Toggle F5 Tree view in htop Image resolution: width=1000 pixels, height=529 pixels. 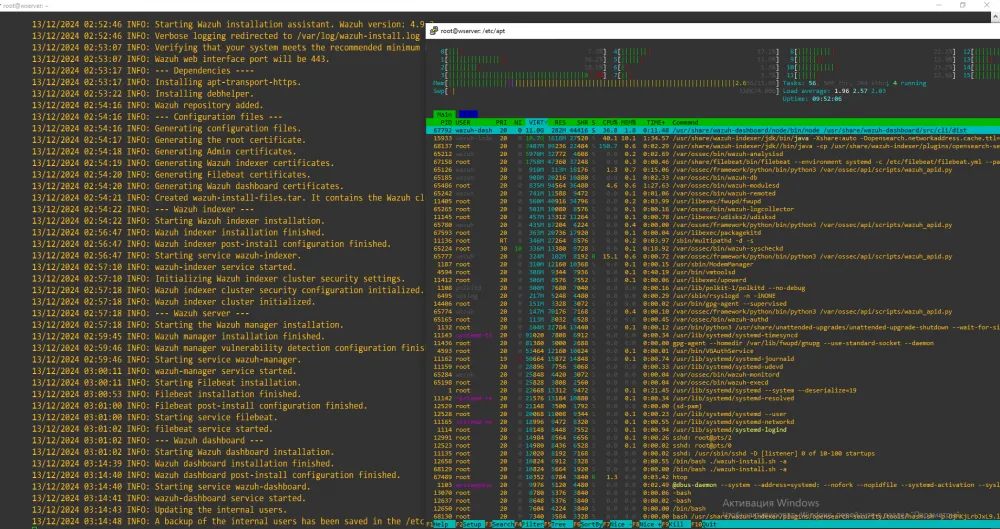point(558,525)
